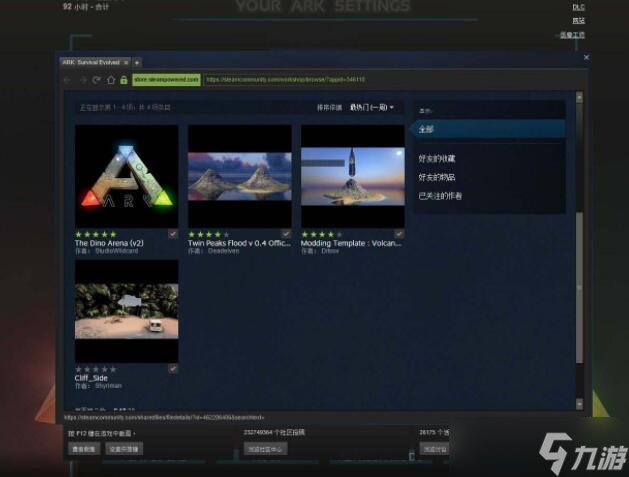This screenshot has height=477, width=629.
Task: Check the box on Cliff_Side item
Action: click(x=173, y=368)
